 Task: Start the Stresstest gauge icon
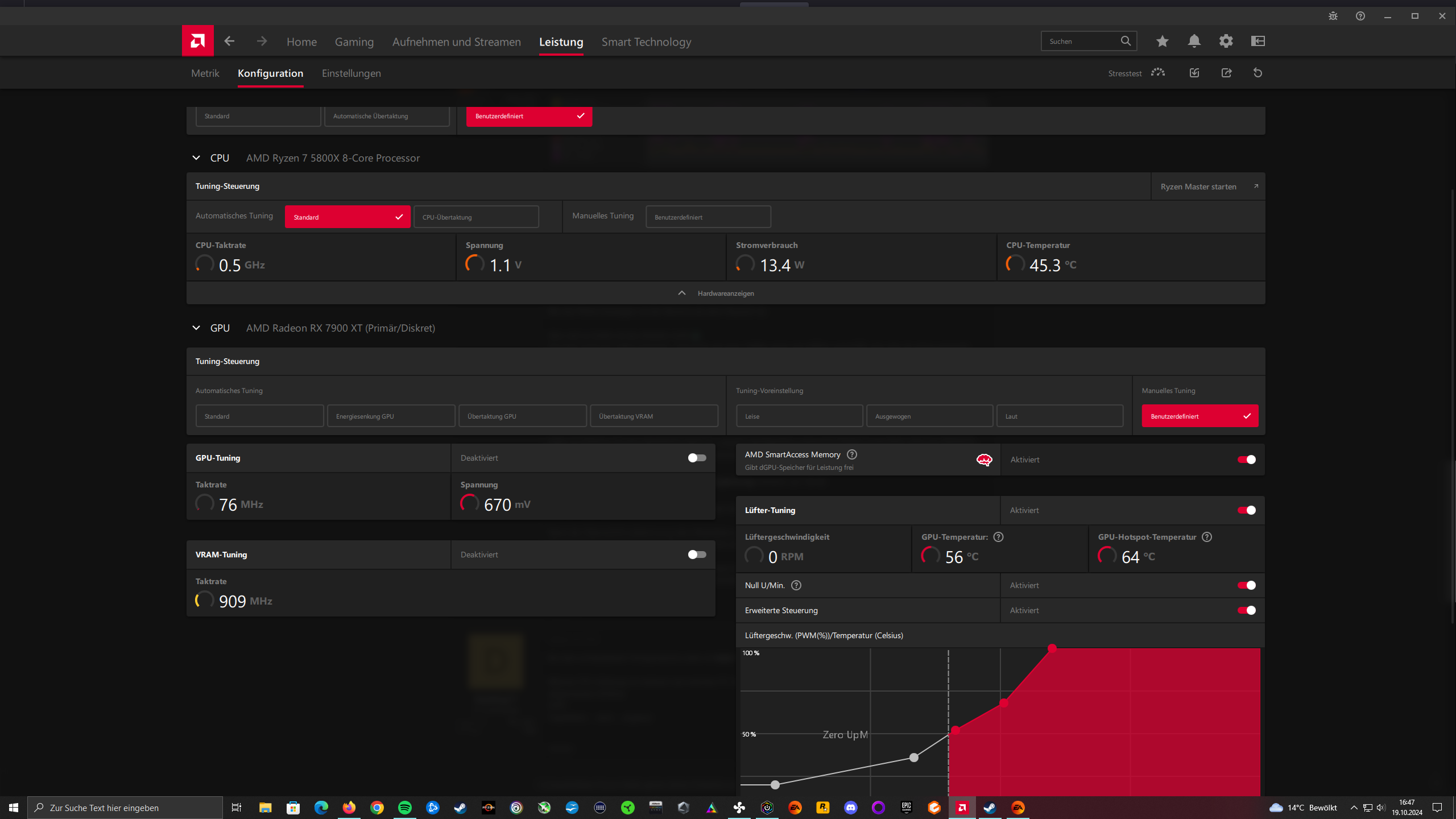pos(1157,73)
